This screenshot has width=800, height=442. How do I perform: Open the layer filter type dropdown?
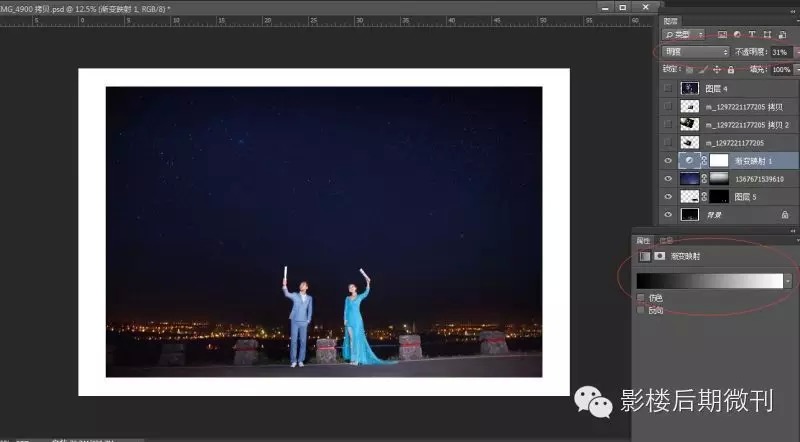(x=684, y=35)
